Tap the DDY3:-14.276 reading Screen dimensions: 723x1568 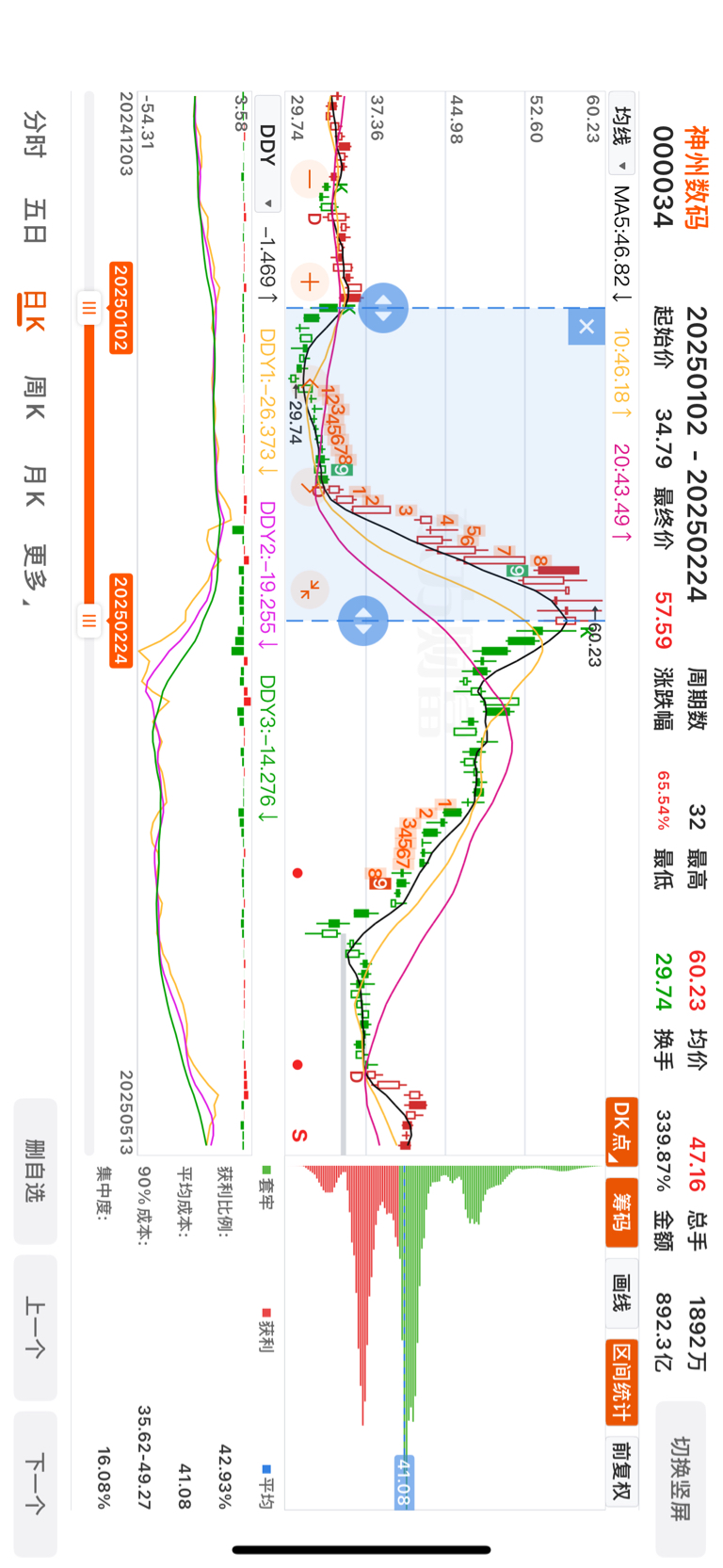(268, 748)
